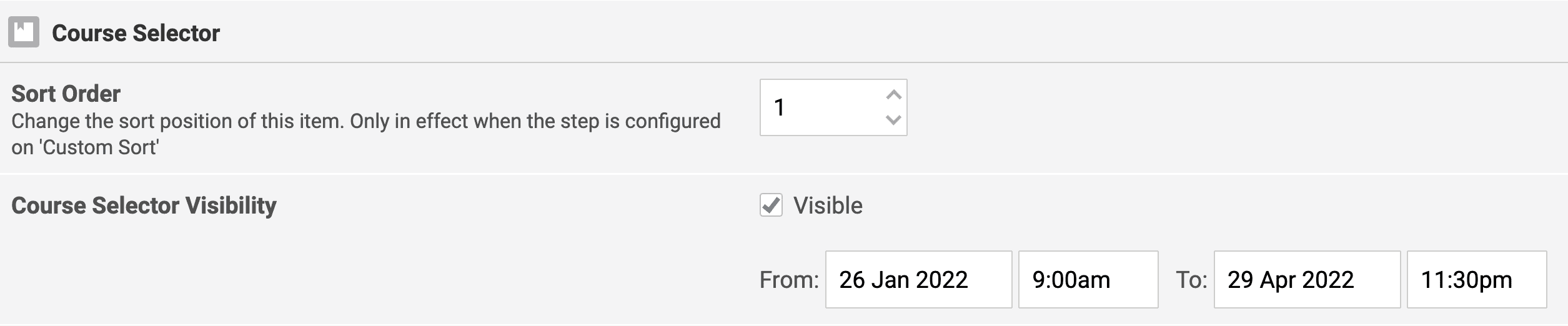Open the To date field 29 Apr 2022
Viewport: 1568px width, 326px height.
pyautogui.click(x=1306, y=280)
